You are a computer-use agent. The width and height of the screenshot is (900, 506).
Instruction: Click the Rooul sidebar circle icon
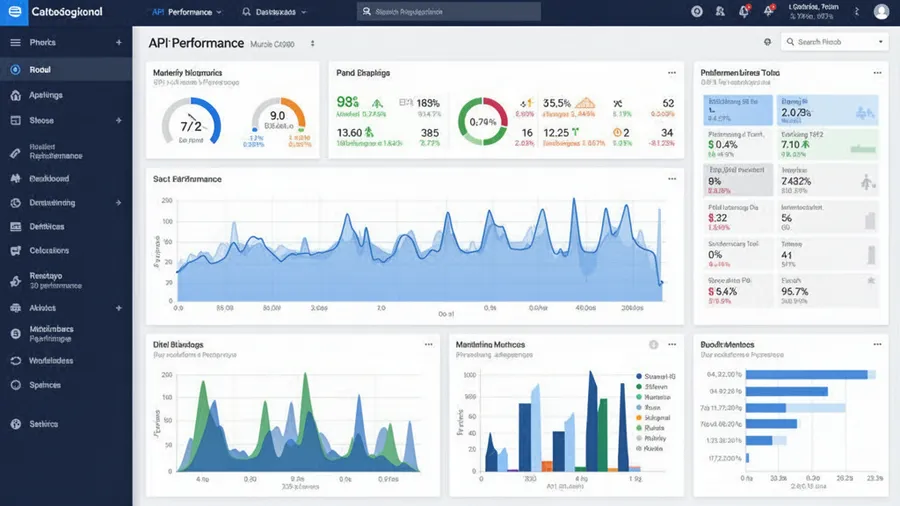pos(15,69)
